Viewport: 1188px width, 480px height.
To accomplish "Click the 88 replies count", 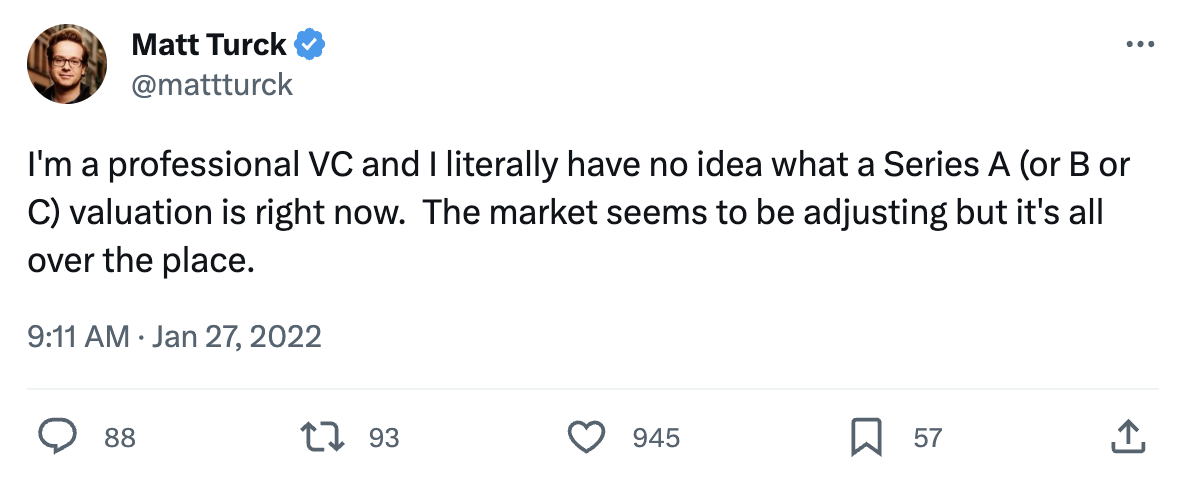I will [x=120, y=438].
